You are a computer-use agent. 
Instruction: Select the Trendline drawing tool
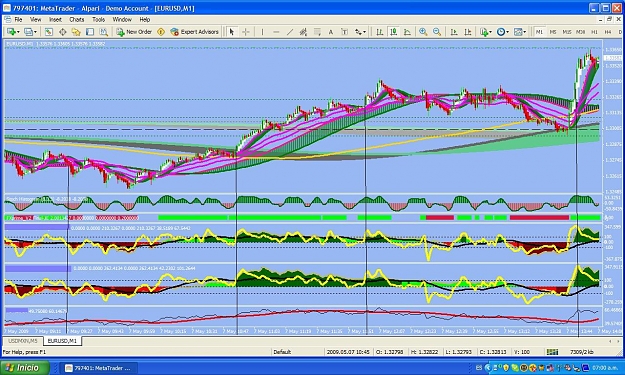[290, 32]
